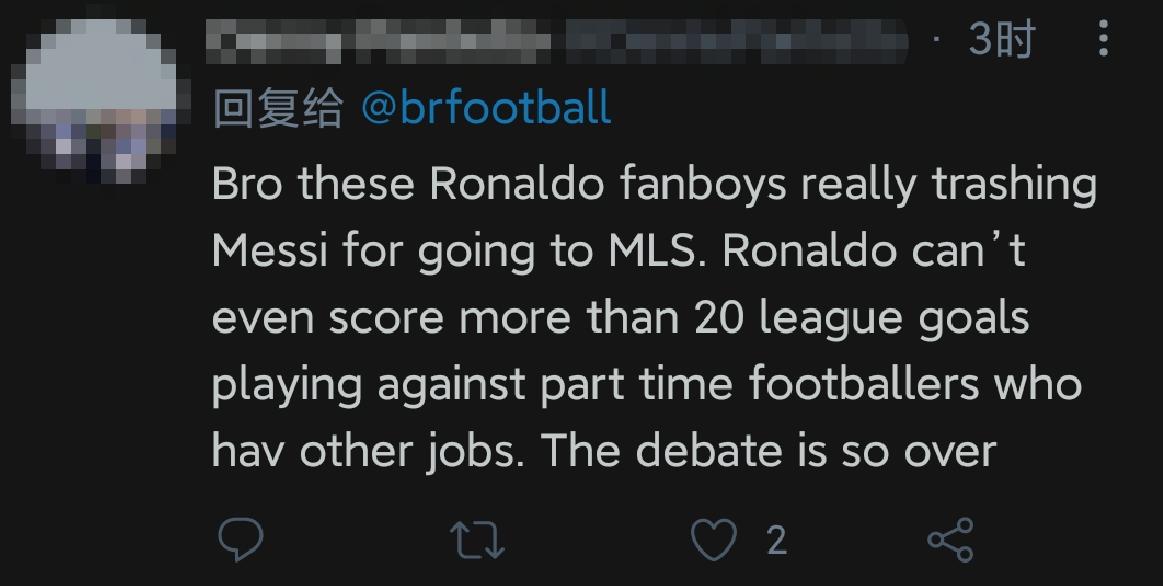The height and width of the screenshot is (586, 1163).
Task: Click "MLS" in the tweet text
Action: tap(652, 253)
